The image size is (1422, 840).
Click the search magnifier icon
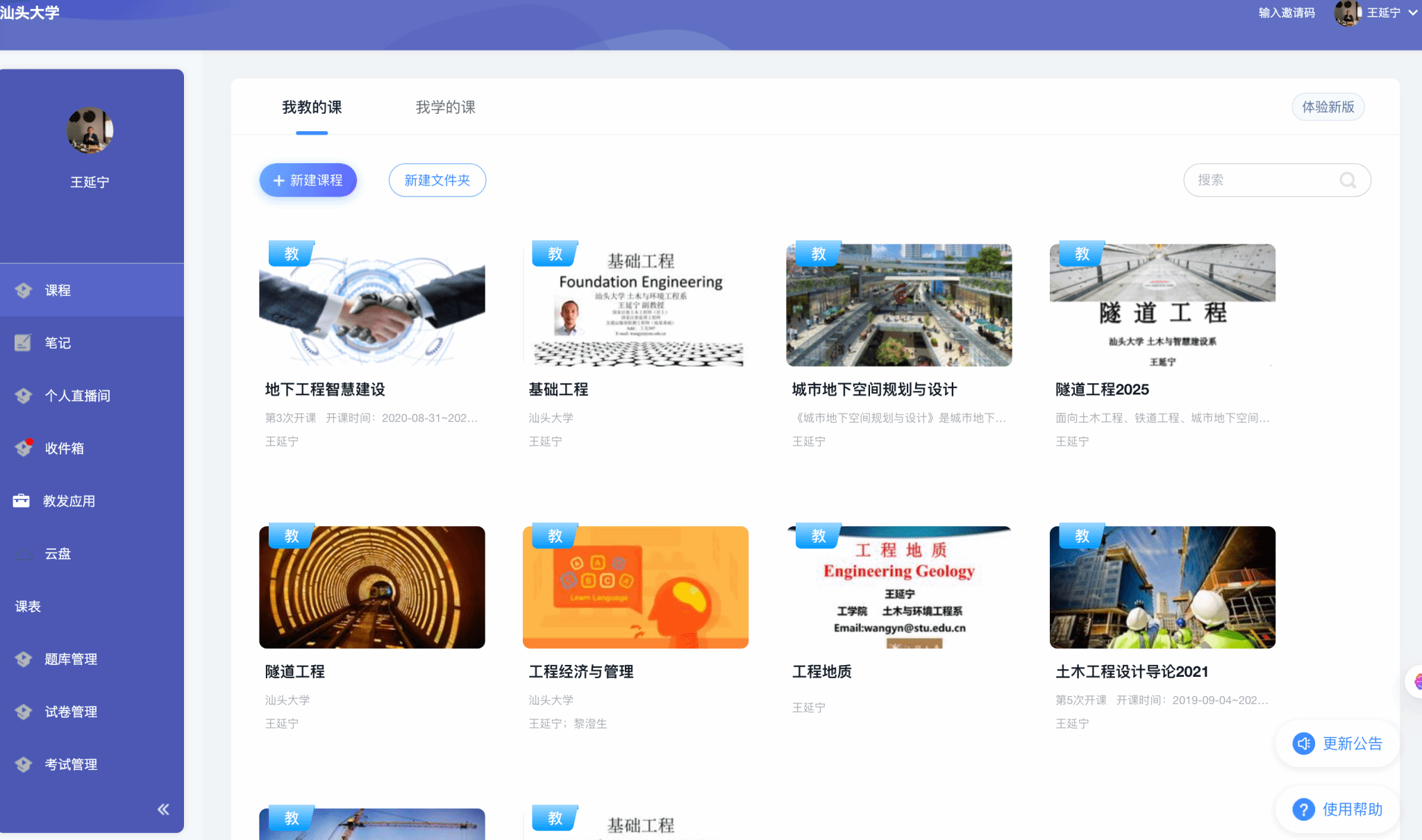(x=1348, y=180)
